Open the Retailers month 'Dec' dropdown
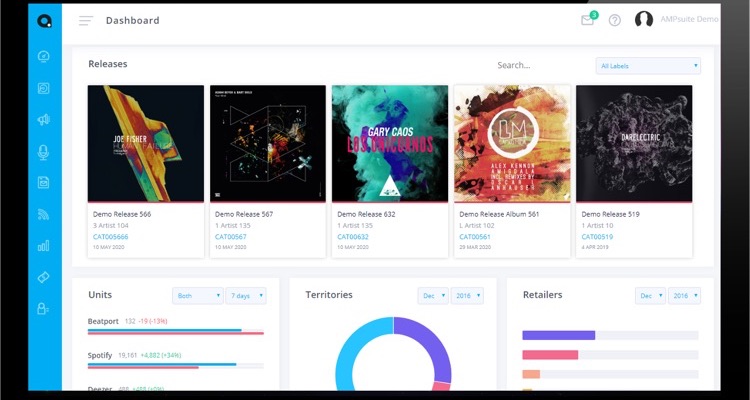Viewport: 750px width, 400px height. pyautogui.click(x=651, y=296)
